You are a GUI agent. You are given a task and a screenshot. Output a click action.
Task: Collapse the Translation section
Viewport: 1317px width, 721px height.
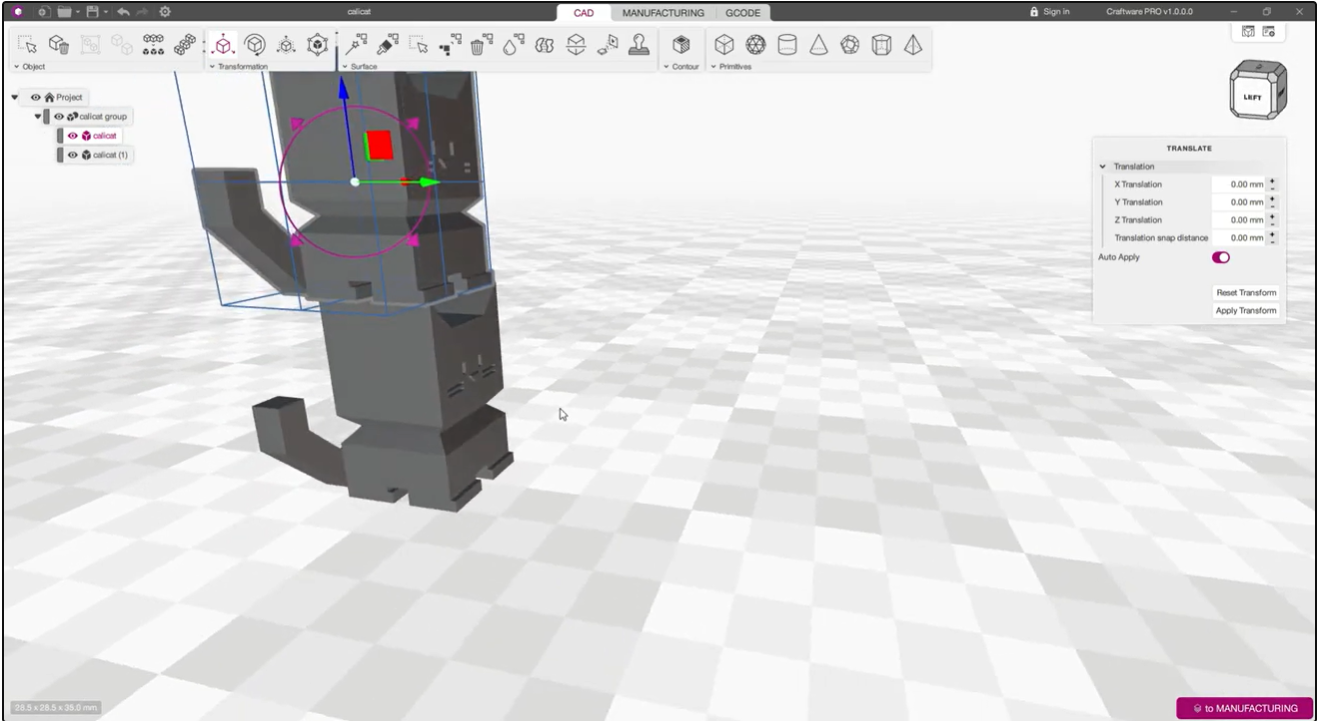(1103, 167)
